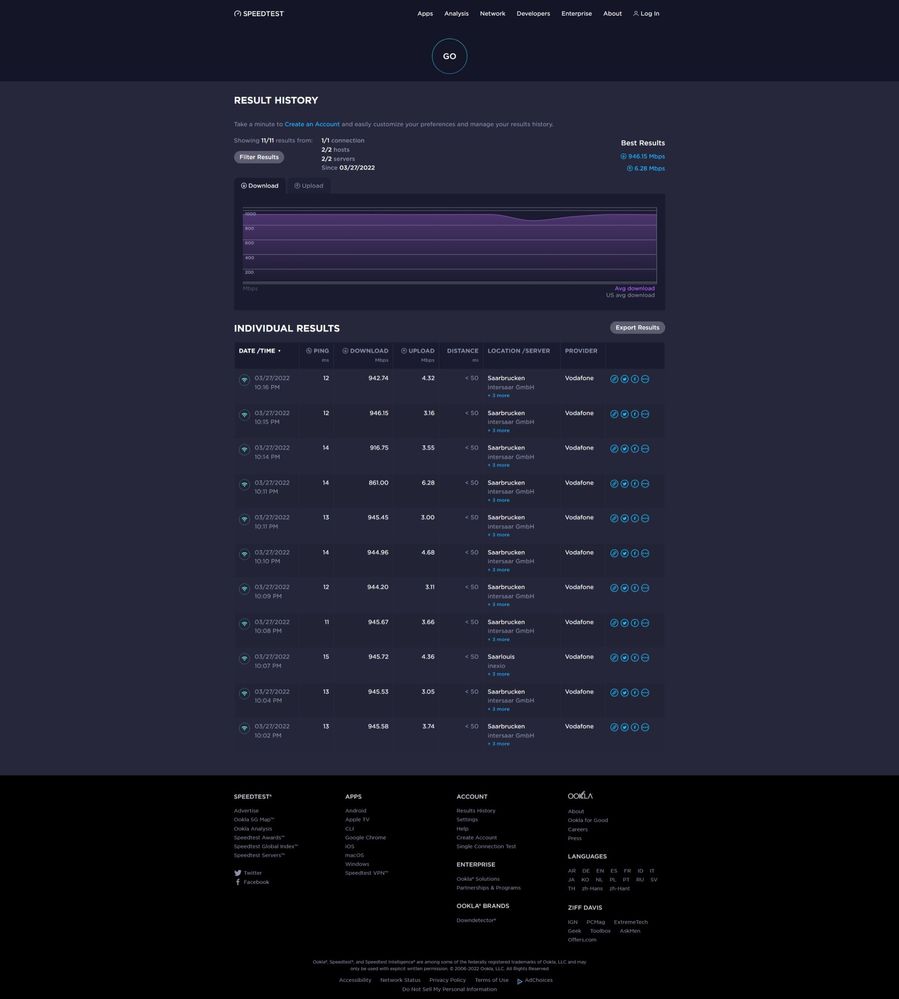Start a test with the GO button
Image resolution: width=899 pixels, height=999 pixels.
pyautogui.click(x=449, y=56)
